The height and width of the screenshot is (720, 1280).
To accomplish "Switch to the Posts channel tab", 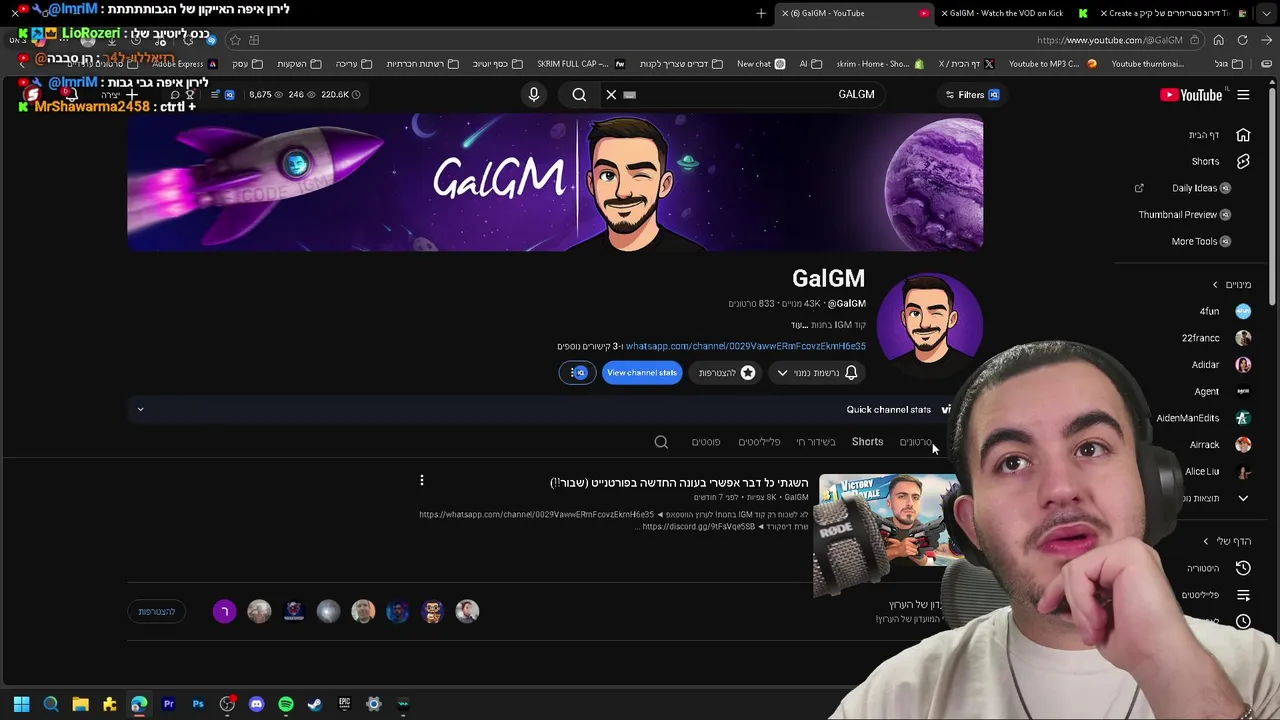I will pos(705,442).
